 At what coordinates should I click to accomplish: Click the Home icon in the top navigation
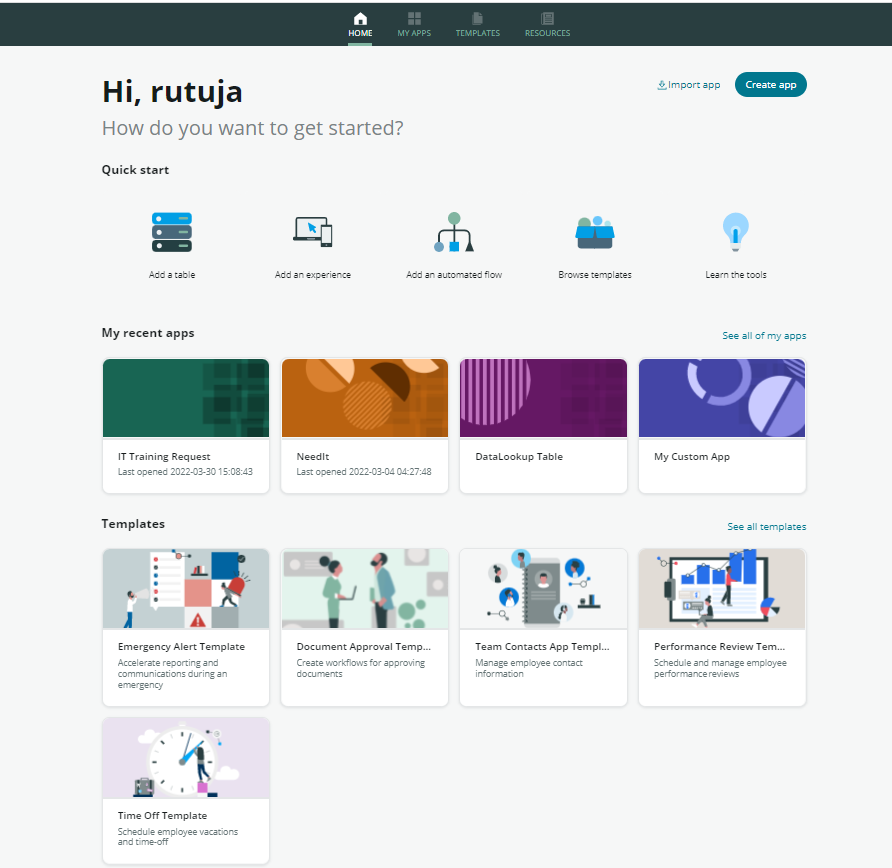[x=360, y=23]
